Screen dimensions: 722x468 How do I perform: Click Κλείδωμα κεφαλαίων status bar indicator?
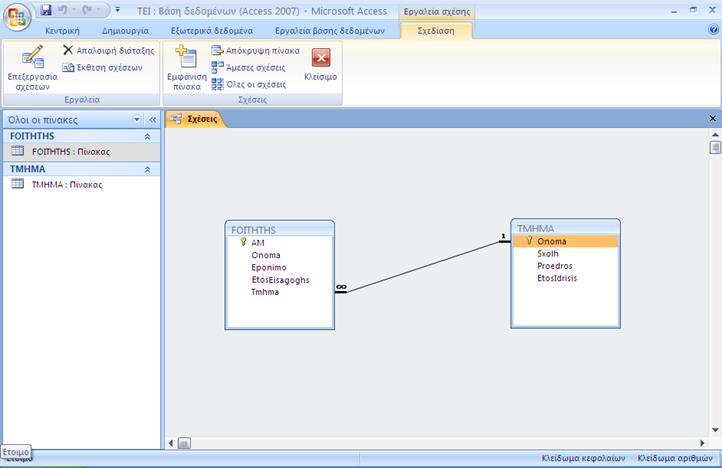point(583,458)
